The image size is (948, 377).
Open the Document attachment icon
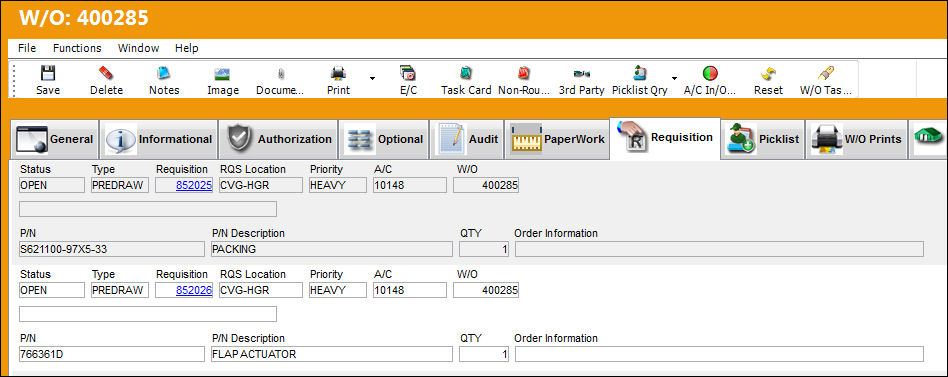click(281, 74)
